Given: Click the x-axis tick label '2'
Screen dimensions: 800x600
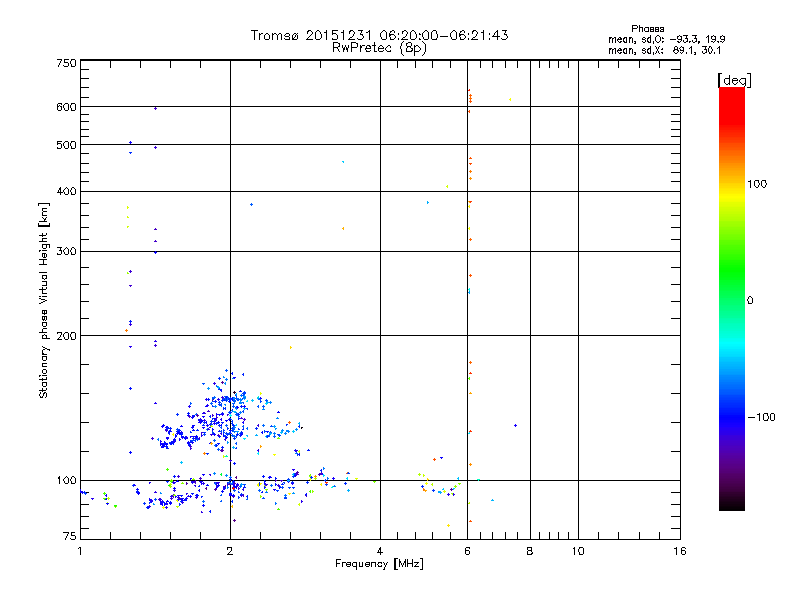Looking at the screenshot, I should click(230, 551).
